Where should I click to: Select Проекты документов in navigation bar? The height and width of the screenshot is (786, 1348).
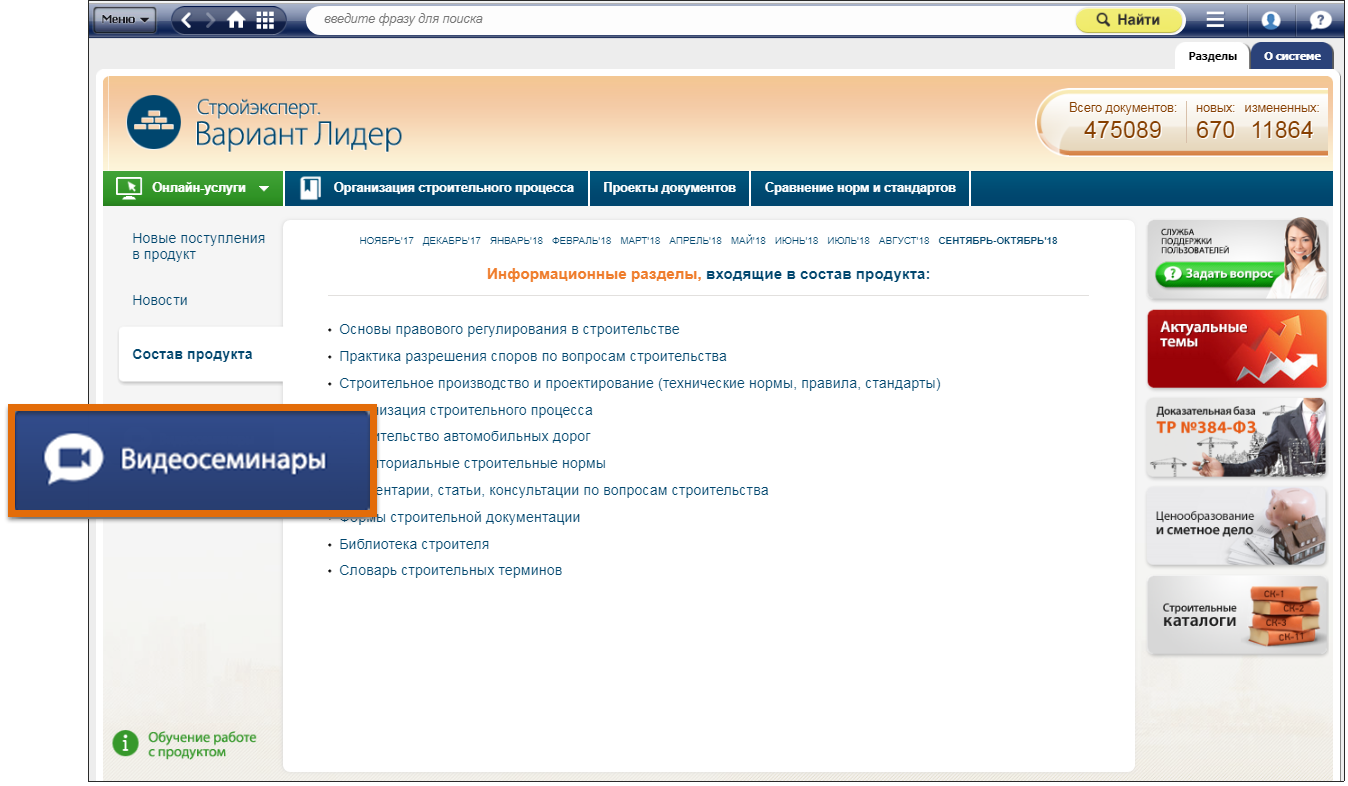(669, 188)
